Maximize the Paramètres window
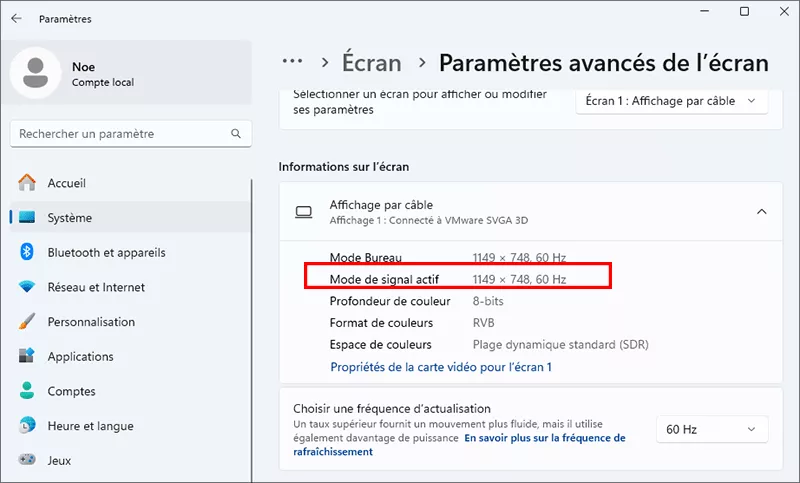 (x=744, y=11)
